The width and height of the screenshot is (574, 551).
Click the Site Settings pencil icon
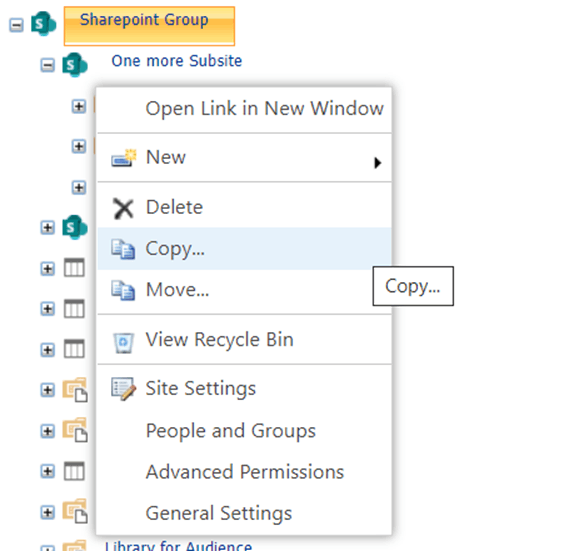(x=124, y=389)
